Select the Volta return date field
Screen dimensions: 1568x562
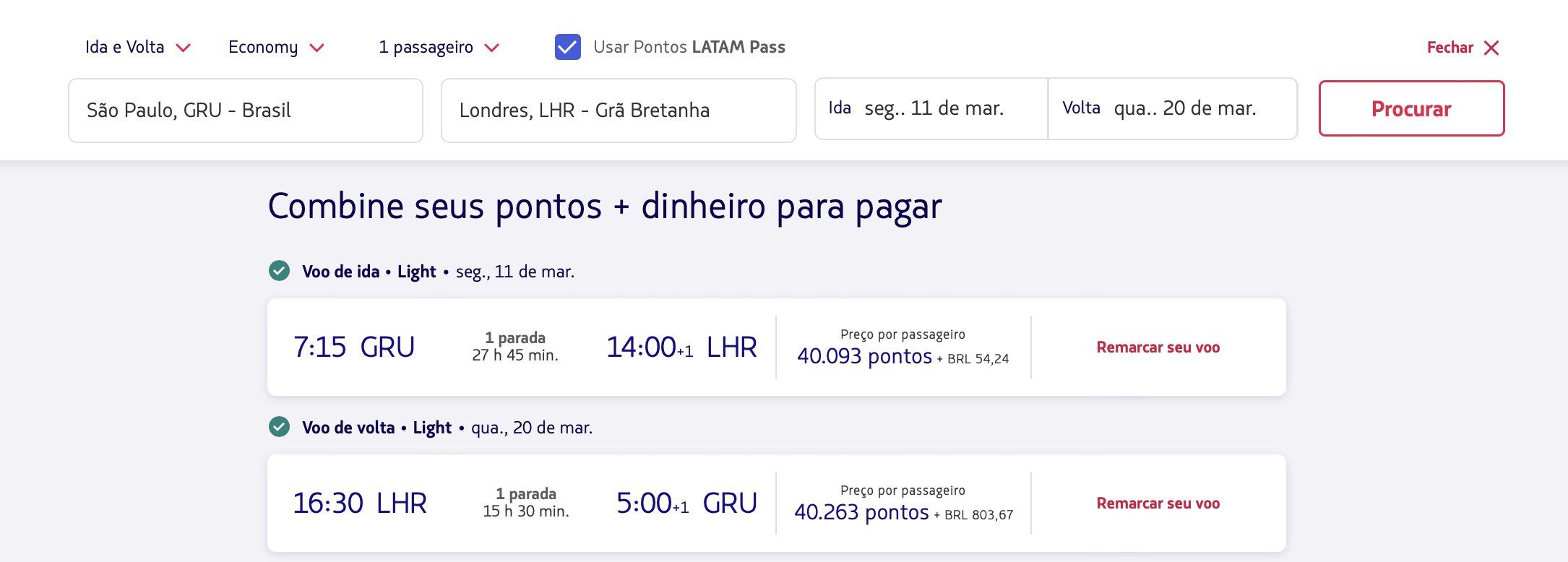coord(1172,108)
